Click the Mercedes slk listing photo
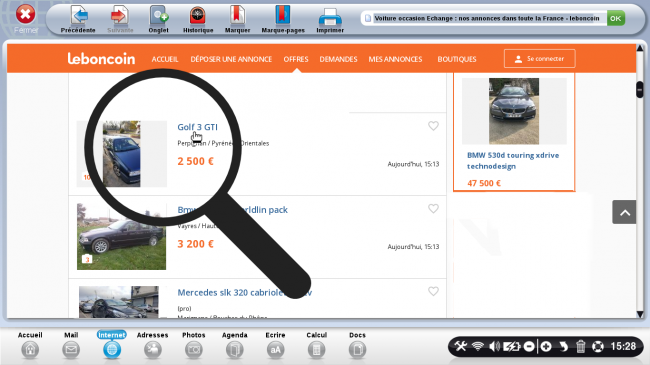The image size is (650, 365). (x=119, y=302)
